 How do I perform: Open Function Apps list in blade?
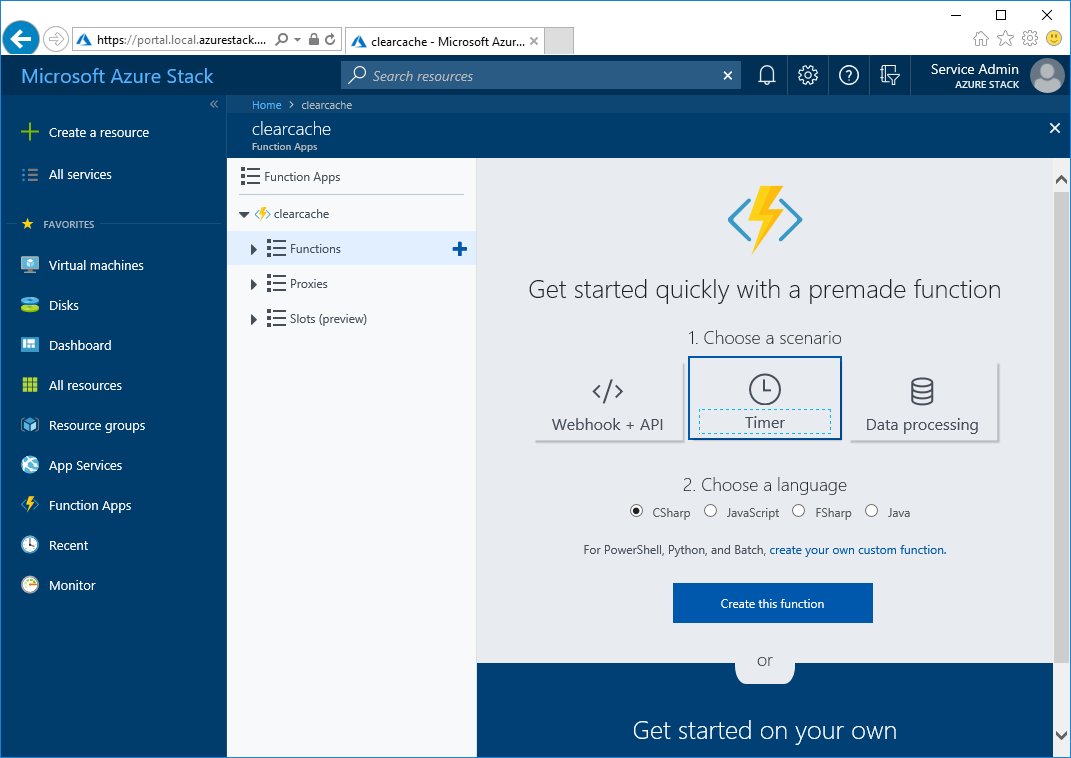pyautogui.click(x=301, y=176)
